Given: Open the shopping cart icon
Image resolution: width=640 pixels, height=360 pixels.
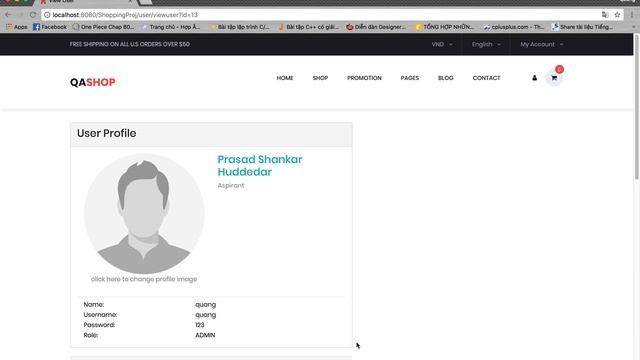Looking at the screenshot, I should click(x=554, y=78).
